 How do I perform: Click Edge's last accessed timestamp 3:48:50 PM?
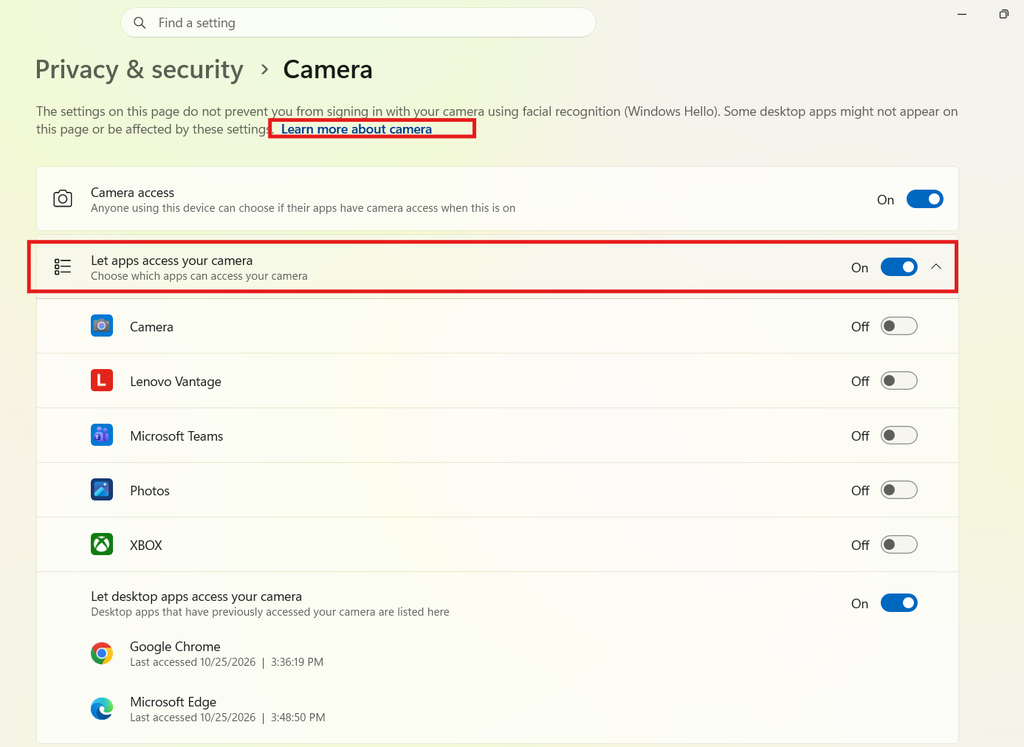[x=298, y=718]
